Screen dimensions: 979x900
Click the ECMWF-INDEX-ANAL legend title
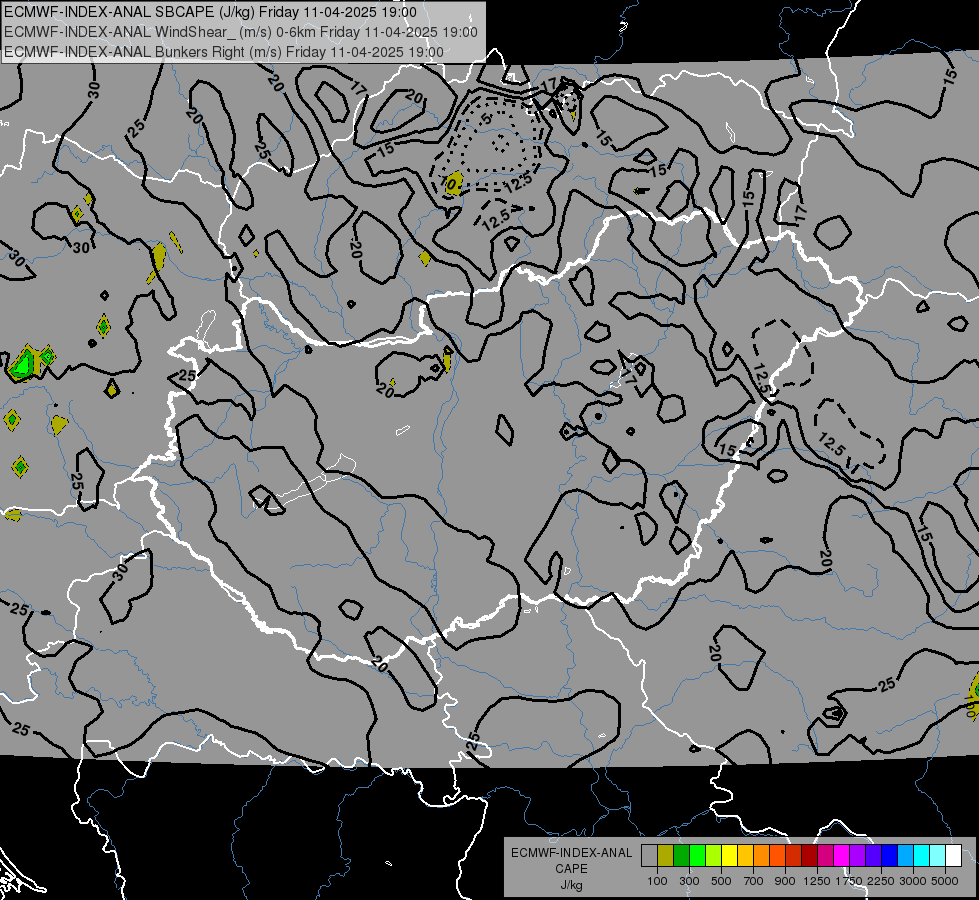[x=571, y=853]
